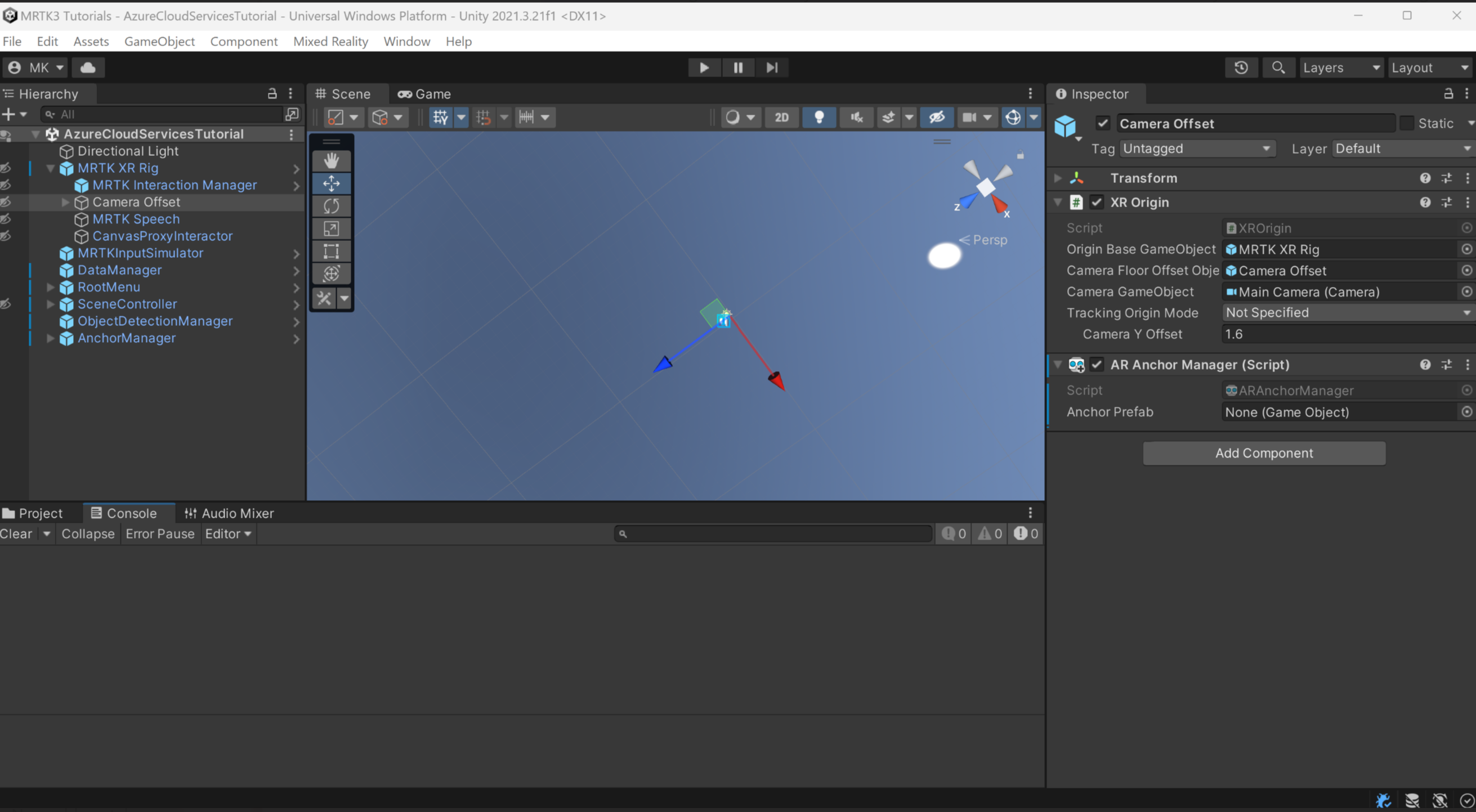Screen dimensions: 1476x812
Task: Toggle 2D view mode in the Scene toolbar
Action: [781, 118]
